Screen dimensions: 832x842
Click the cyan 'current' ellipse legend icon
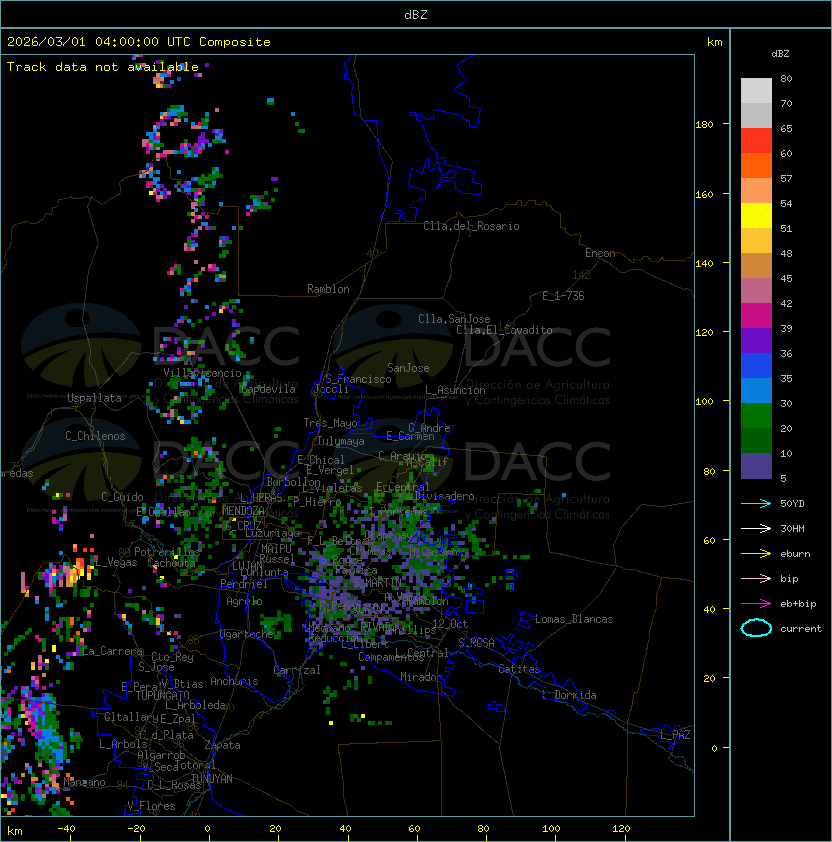click(756, 628)
